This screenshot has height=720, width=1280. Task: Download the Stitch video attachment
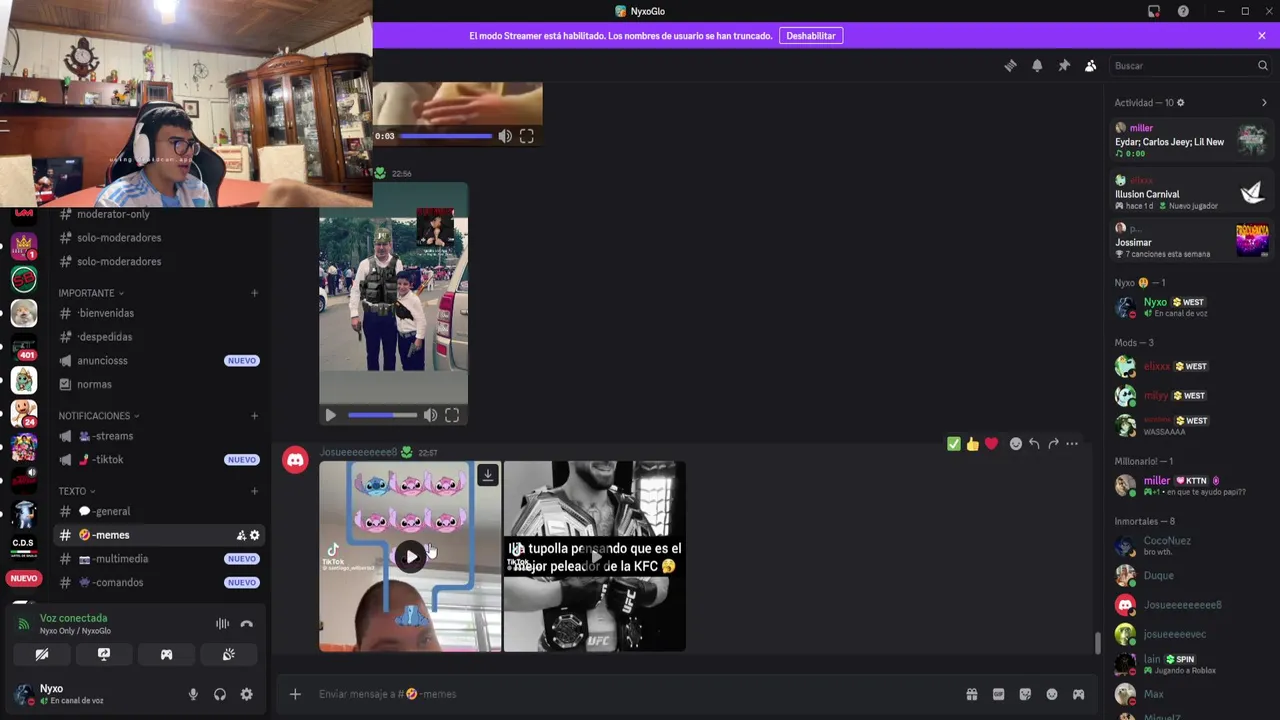(x=488, y=475)
